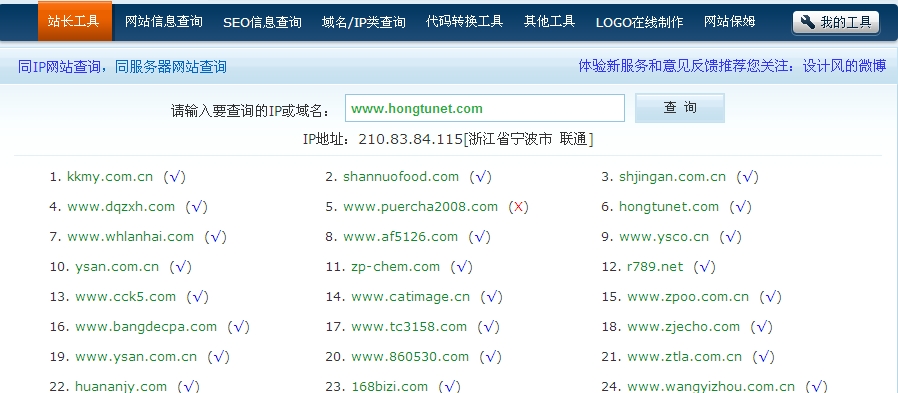
Task: Open the 代码转换工具 menu
Action: (464, 22)
